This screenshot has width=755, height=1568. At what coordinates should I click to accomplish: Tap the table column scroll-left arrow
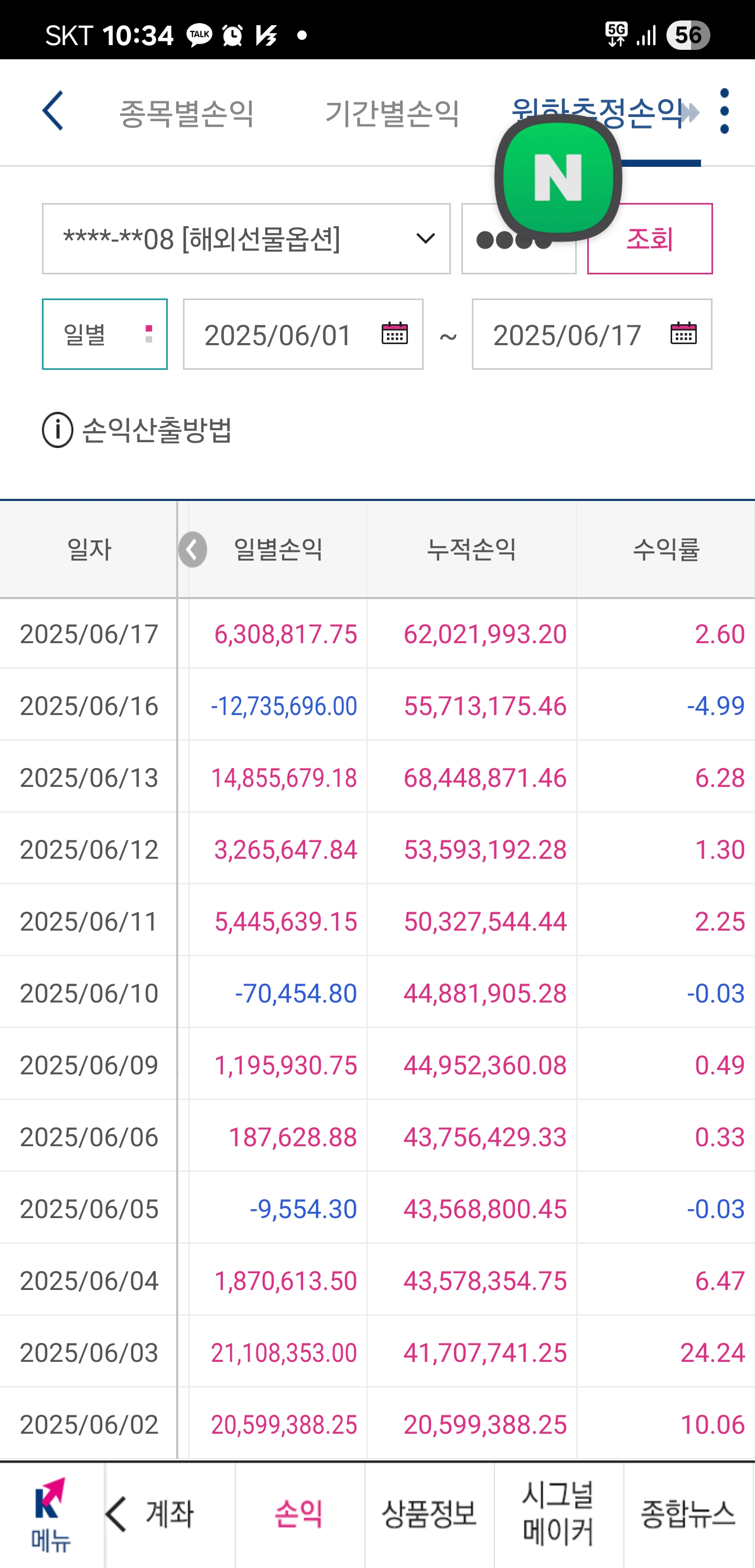pyautogui.click(x=192, y=549)
